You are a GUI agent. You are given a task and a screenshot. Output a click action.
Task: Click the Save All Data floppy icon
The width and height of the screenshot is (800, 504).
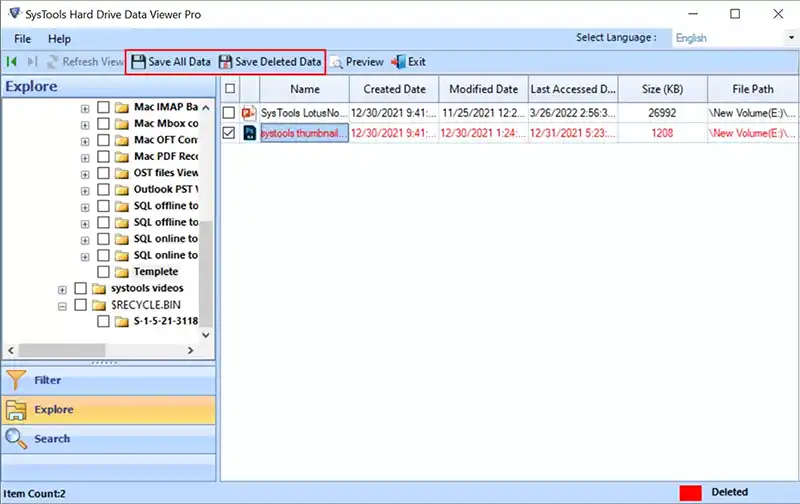138,62
